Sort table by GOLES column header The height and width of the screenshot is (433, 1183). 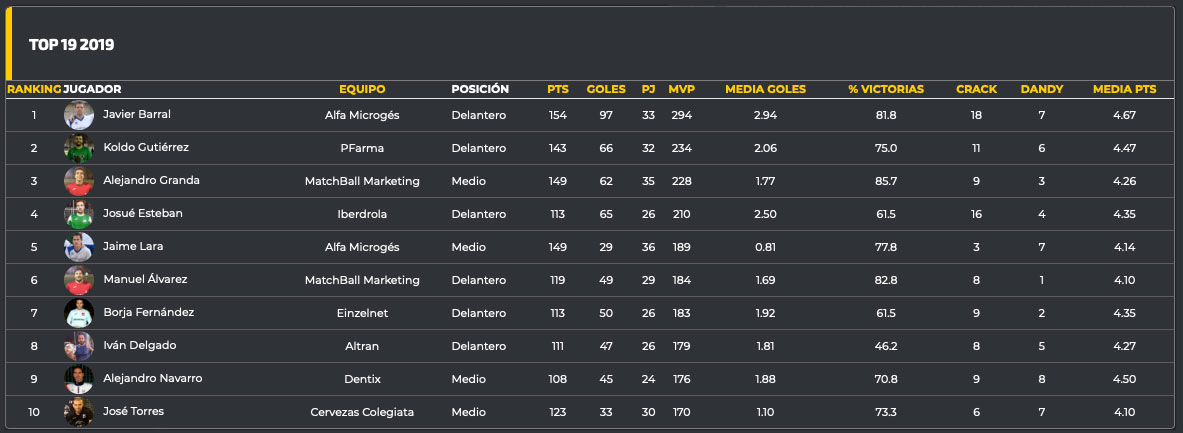pyautogui.click(x=606, y=89)
